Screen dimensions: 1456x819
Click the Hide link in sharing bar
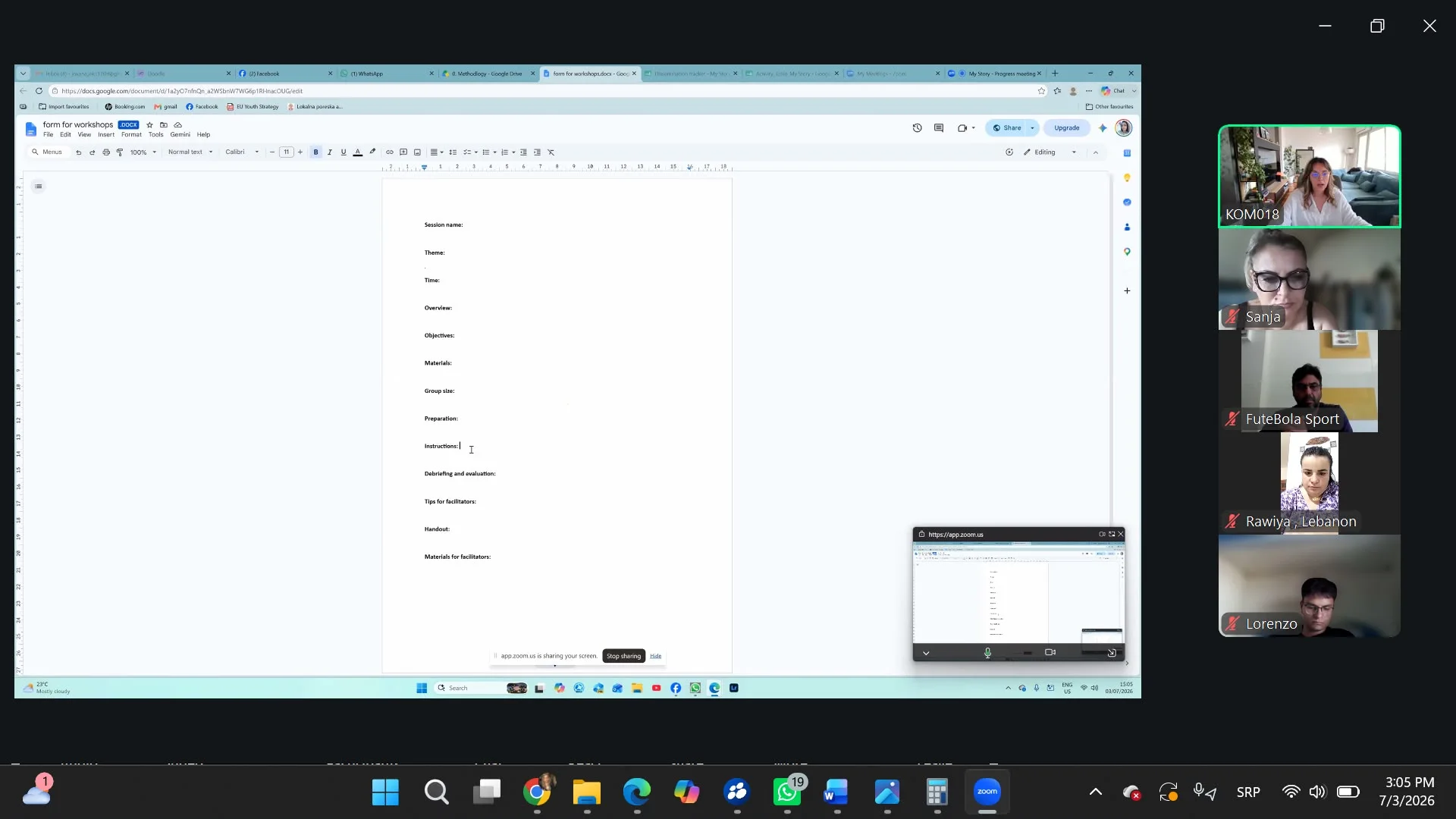point(656,656)
